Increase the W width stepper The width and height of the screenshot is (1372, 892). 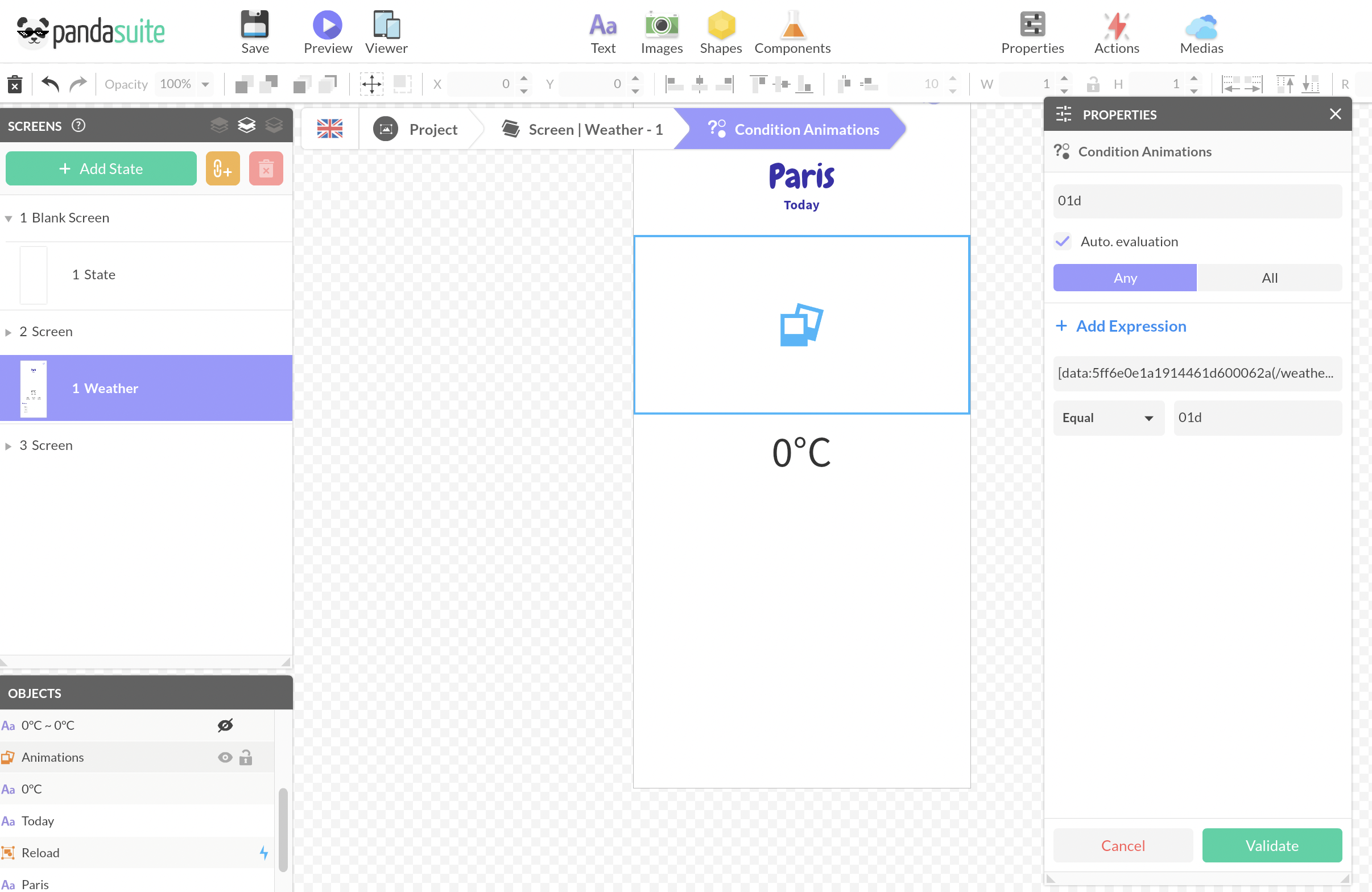point(1064,79)
